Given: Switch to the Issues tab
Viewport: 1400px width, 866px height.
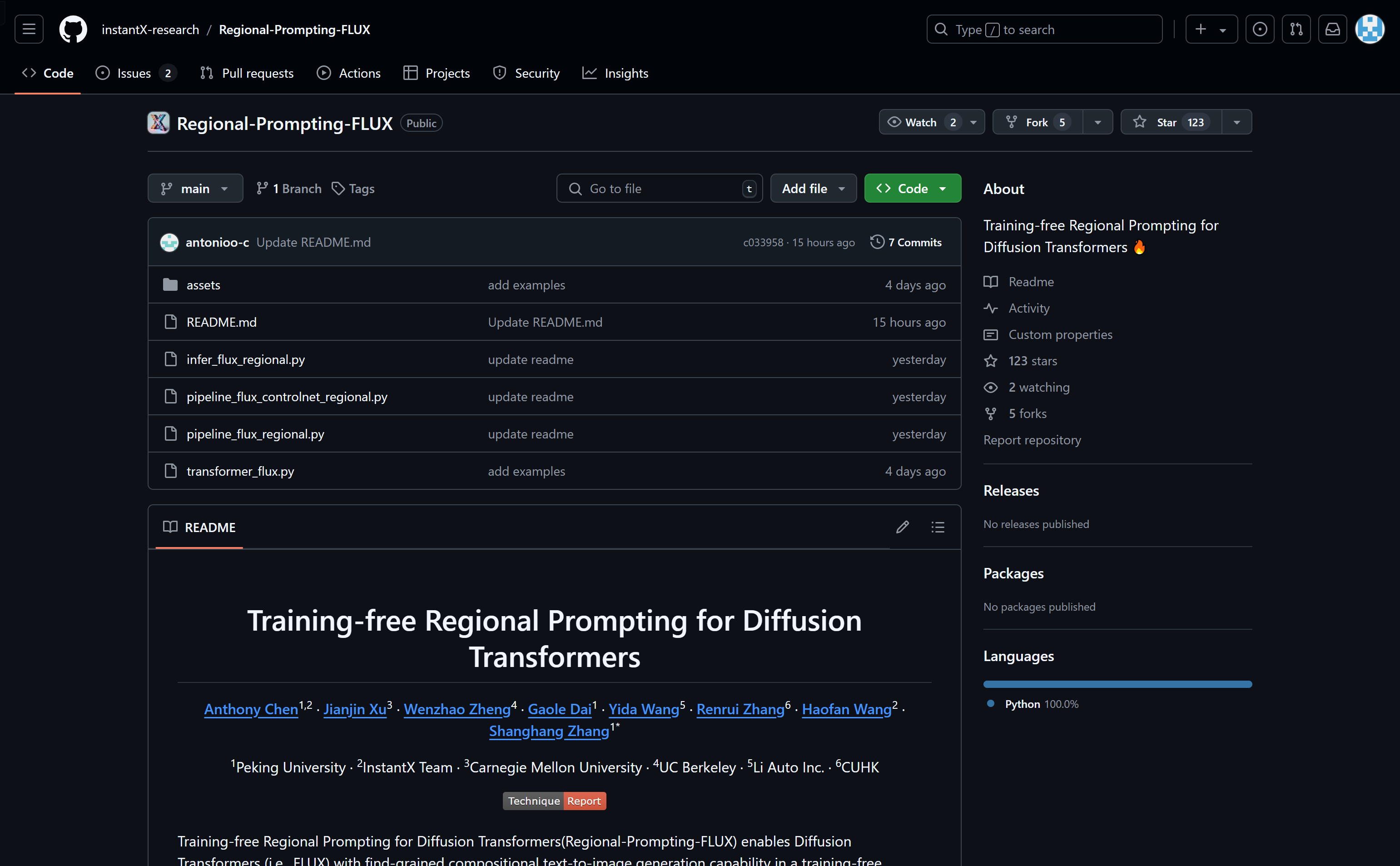Looking at the screenshot, I should (136, 73).
